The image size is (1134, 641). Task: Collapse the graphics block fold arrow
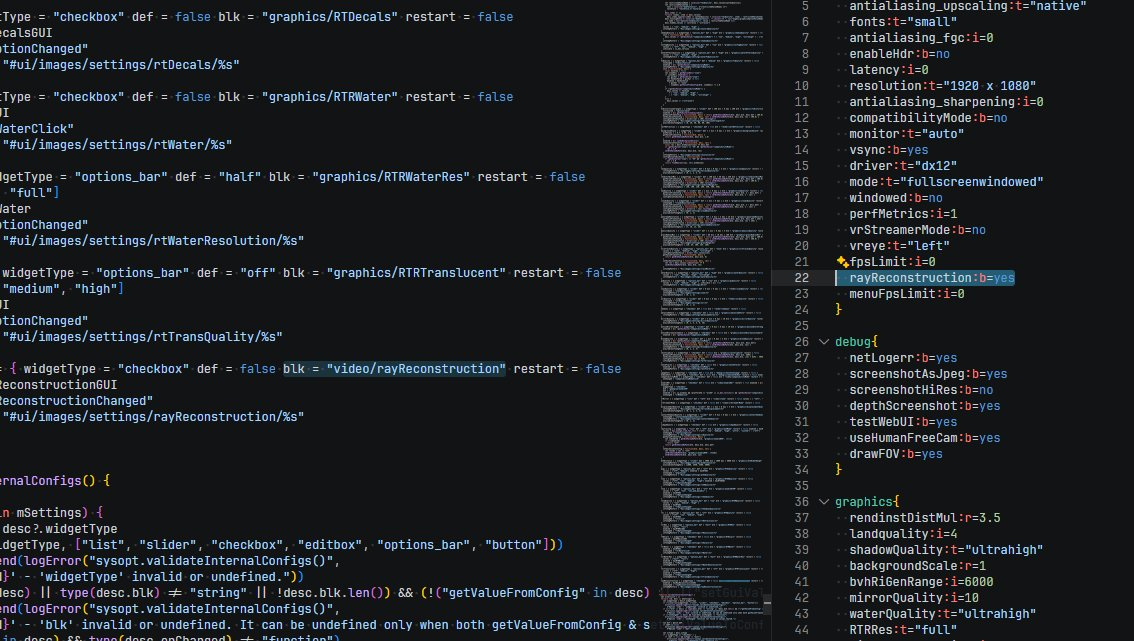coord(824,501)
